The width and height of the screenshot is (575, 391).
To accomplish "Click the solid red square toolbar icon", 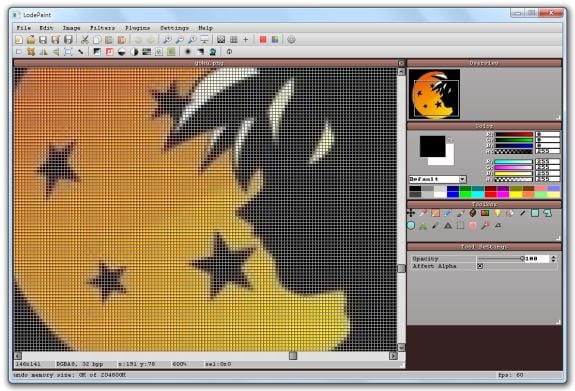I will (x=263, y=40).
